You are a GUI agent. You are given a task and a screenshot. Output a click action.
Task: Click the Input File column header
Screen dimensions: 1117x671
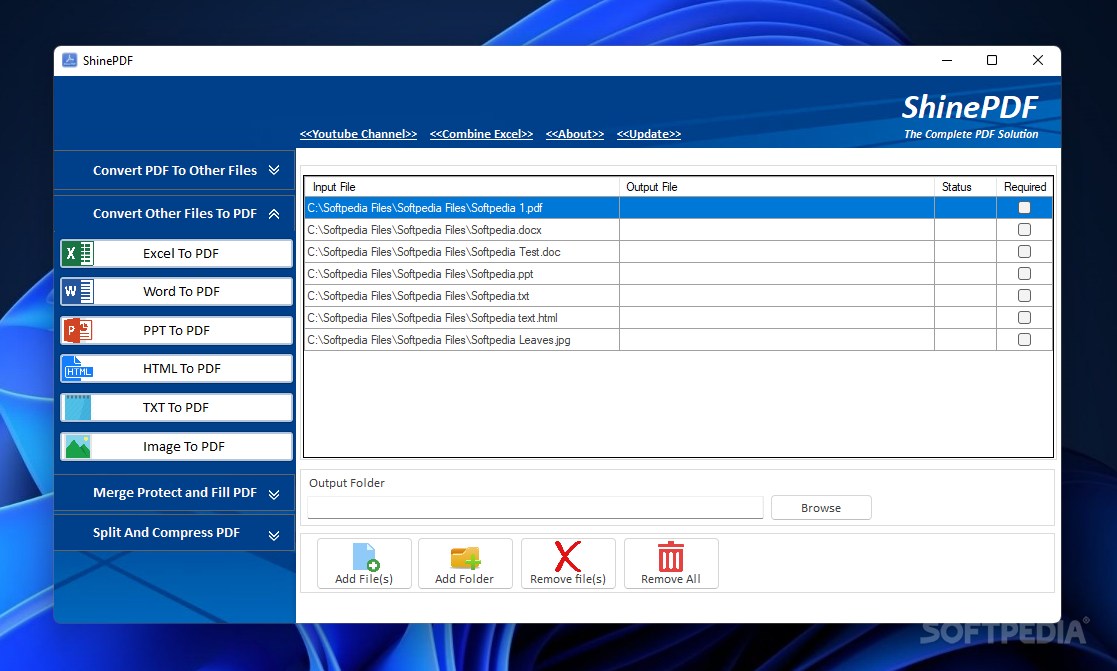[462, 187]
